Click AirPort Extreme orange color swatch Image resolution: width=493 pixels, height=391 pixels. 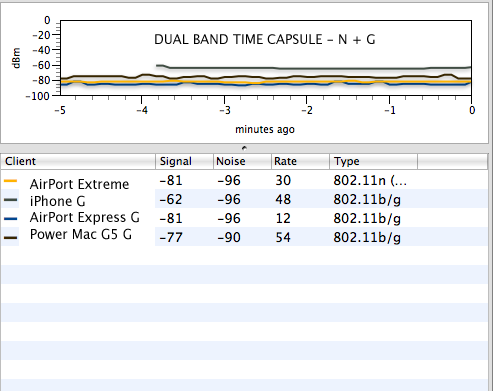[10, 181]
